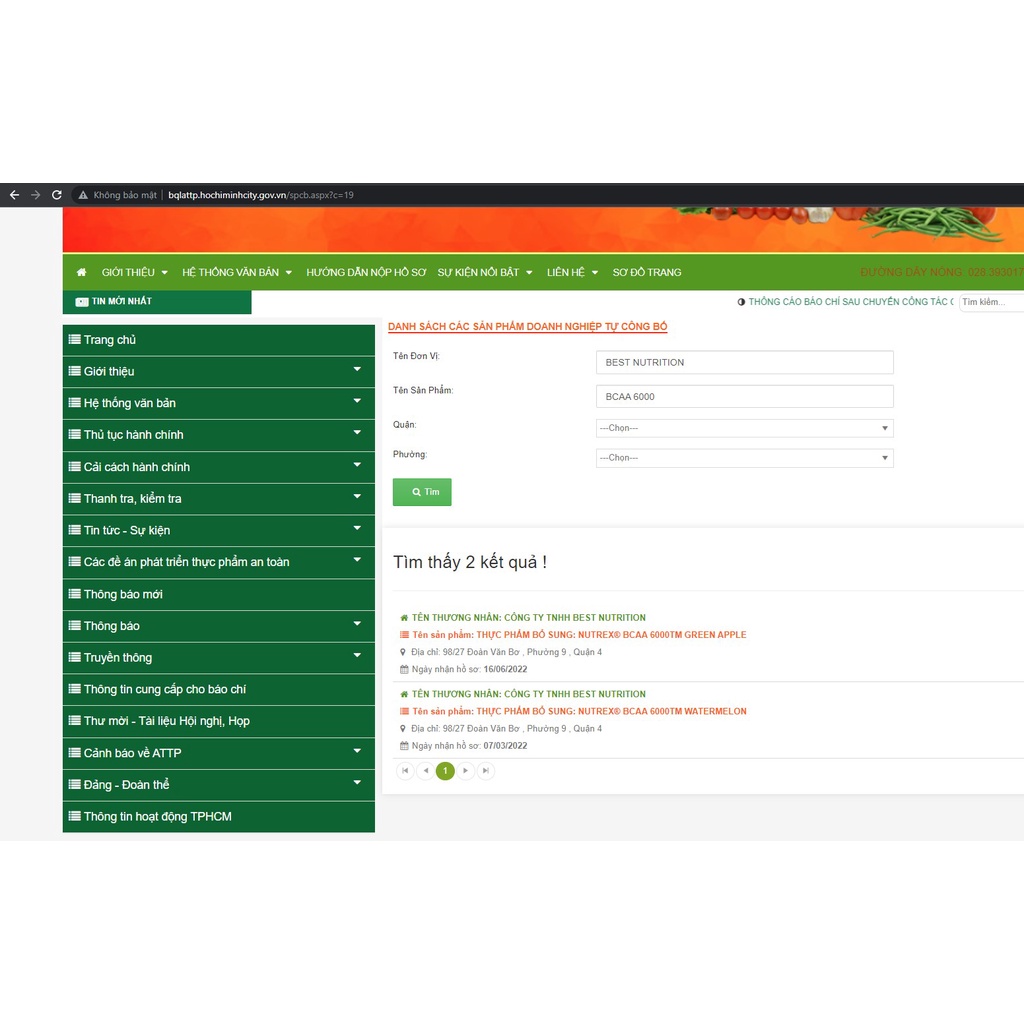The height and width of the screenshot is (1024, 1024).
Task: Open SƠ ĐỒ TRANG in navbar
Action: 646,272
